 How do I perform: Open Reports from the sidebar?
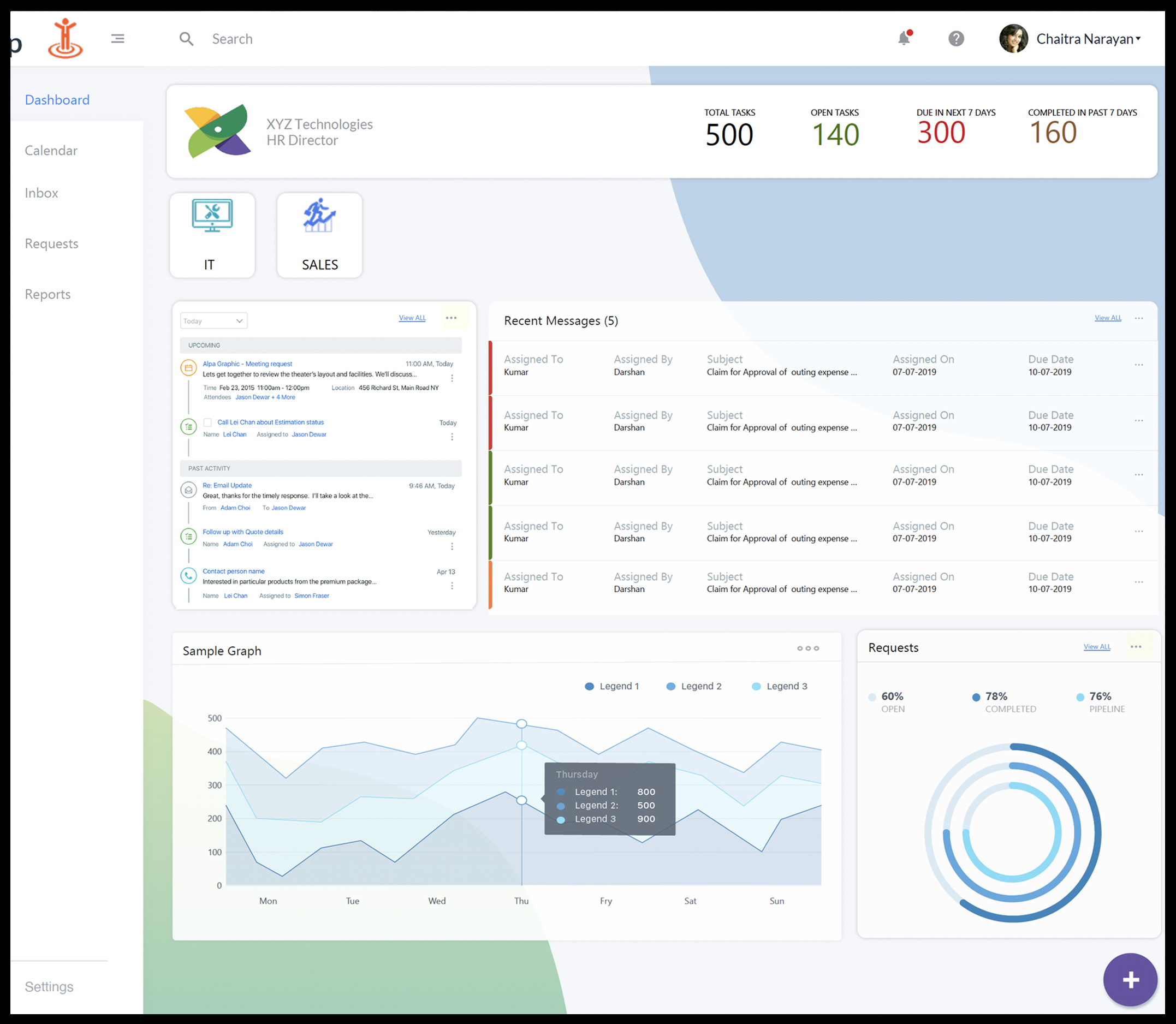point(47,294)
